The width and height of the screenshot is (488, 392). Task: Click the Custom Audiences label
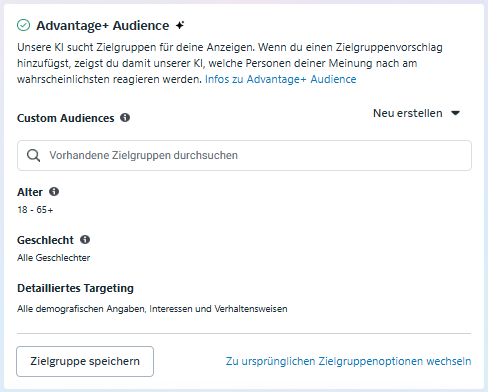[66, 118]
